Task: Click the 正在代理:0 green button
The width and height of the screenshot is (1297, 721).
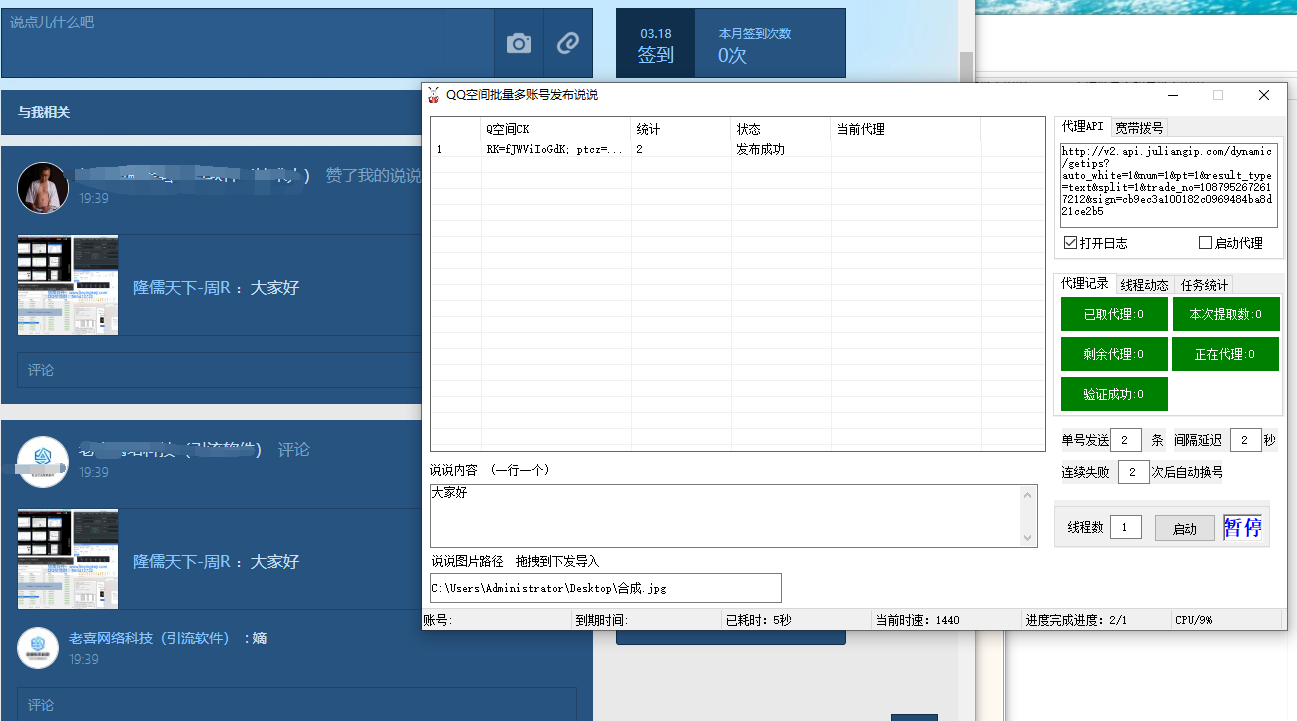Action: tap(1226, 354)
